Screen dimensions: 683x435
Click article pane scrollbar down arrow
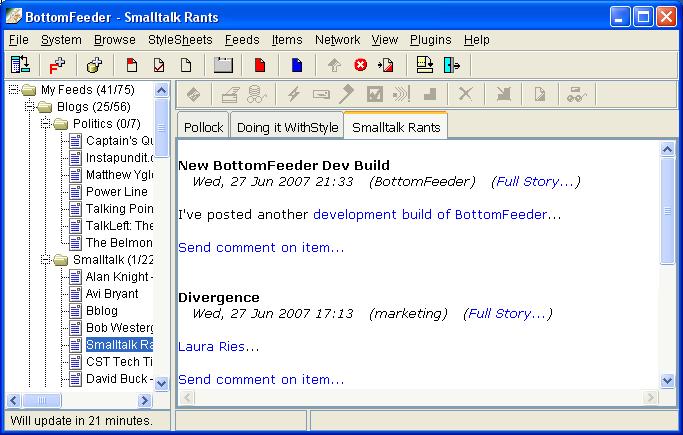(x=667, y=381)
